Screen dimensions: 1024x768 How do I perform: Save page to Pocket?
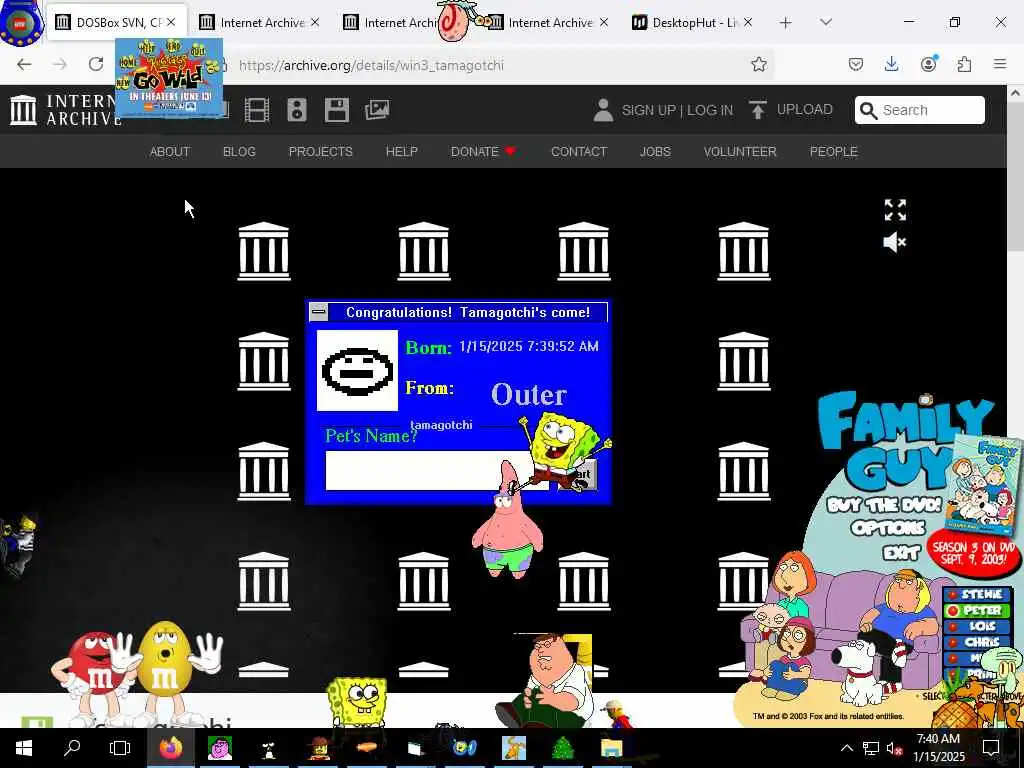[x=856, y=64]
